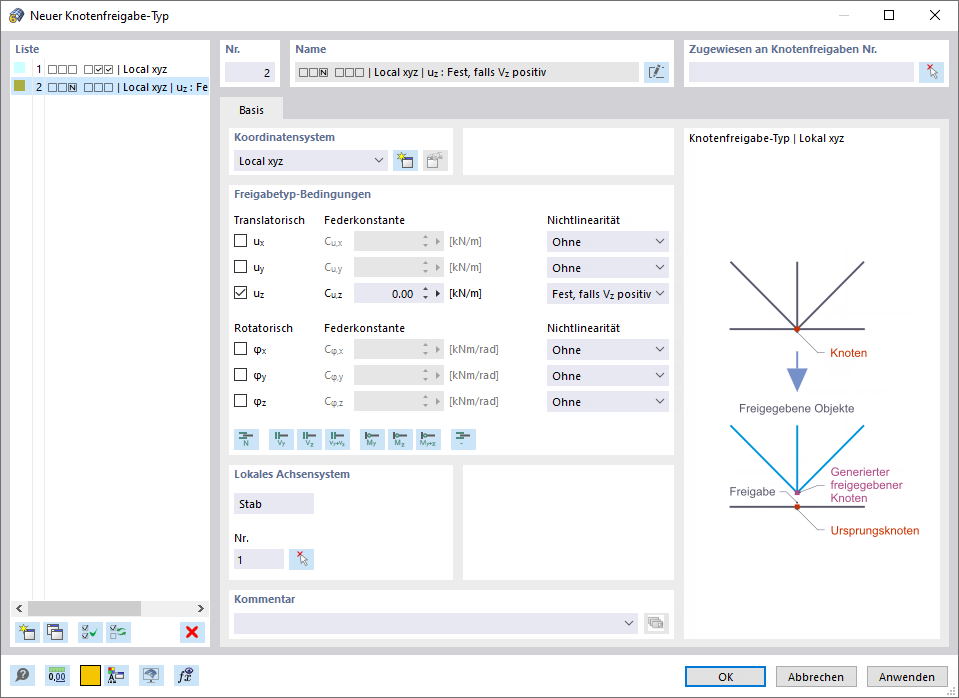Click the My moment release preset icon
This screenshot has height=698, width=959.
click(x=372, y=439)
